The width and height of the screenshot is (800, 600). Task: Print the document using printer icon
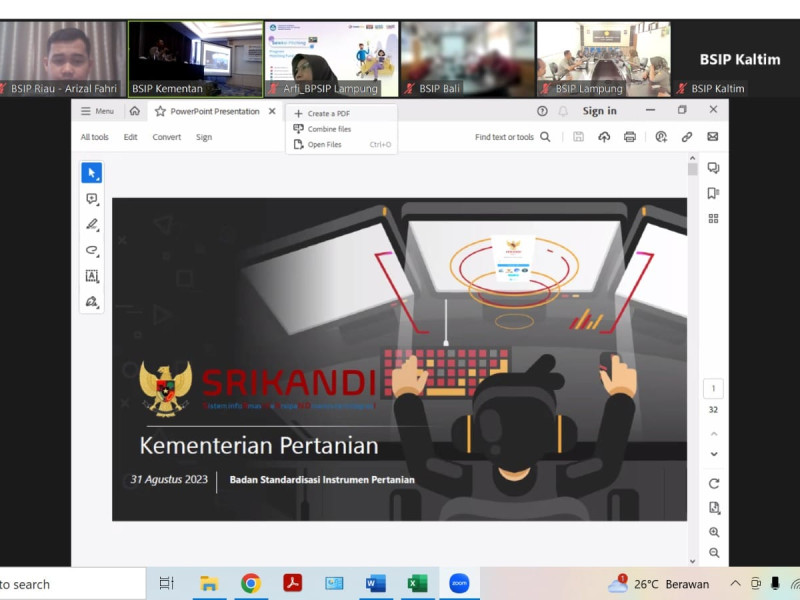[x=630, y=137]
